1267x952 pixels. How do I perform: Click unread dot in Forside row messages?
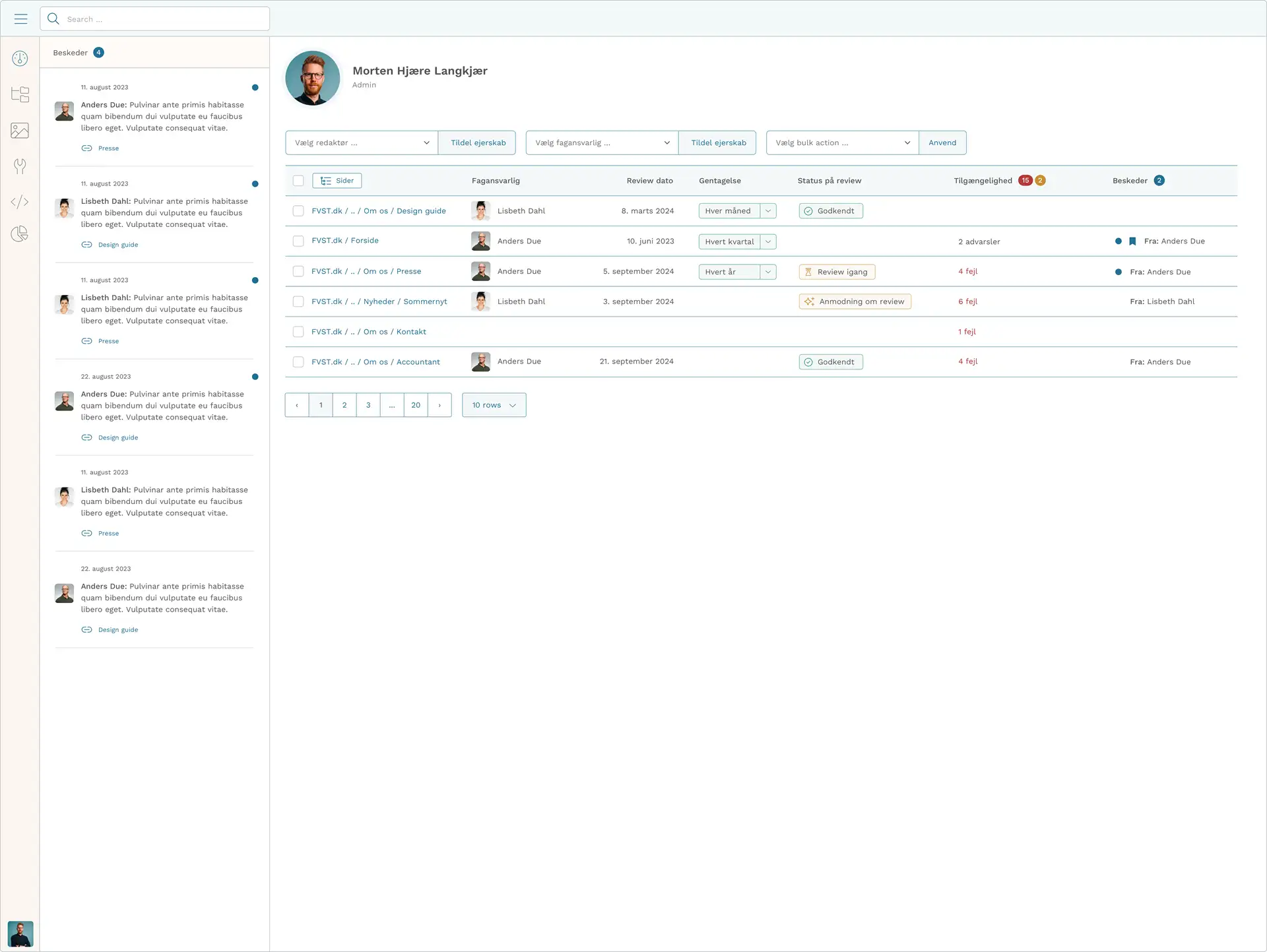point(1119,241)
